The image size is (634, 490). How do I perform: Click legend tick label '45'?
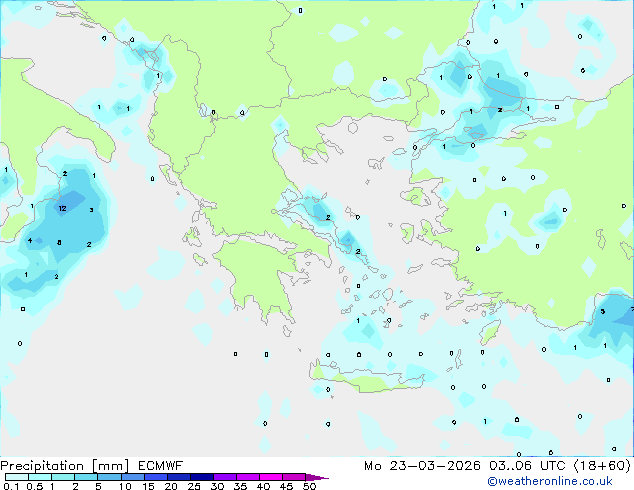286,486
